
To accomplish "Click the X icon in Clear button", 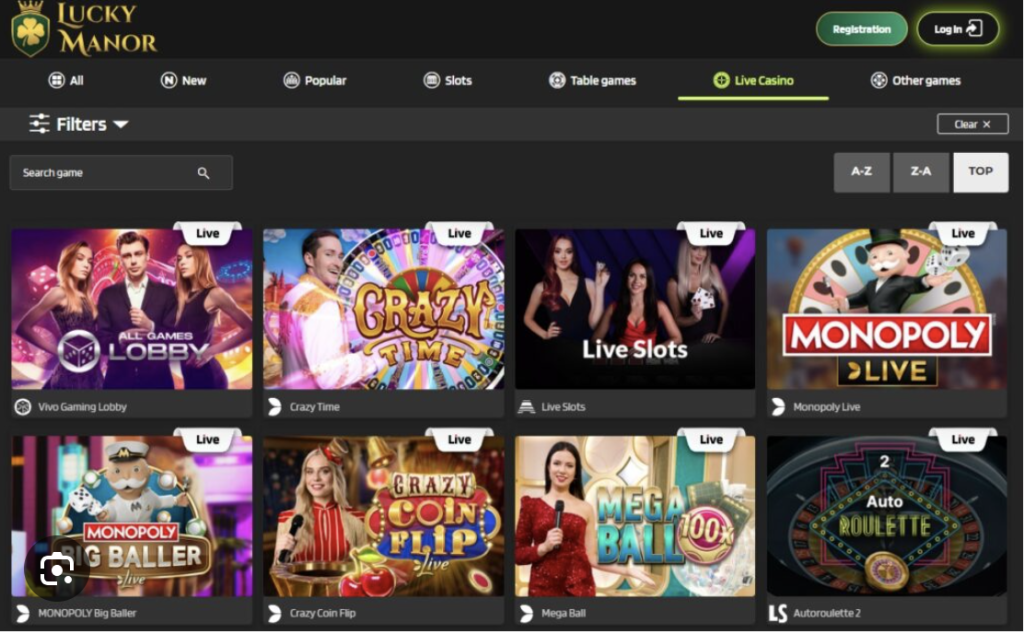I will click(986, 124).
